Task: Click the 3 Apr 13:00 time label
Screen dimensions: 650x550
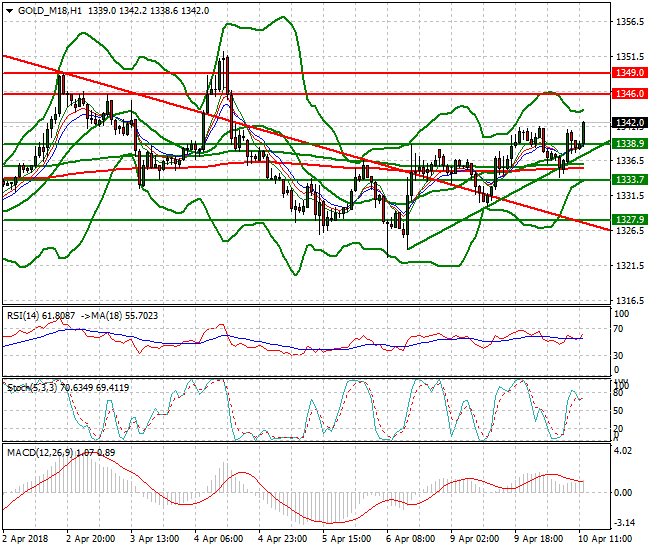Action: (155, 539)
